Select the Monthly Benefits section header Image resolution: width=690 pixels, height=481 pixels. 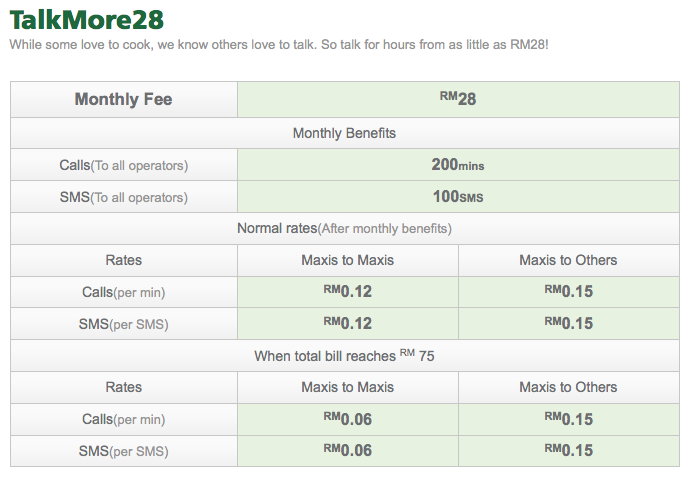tap(345, 133)
